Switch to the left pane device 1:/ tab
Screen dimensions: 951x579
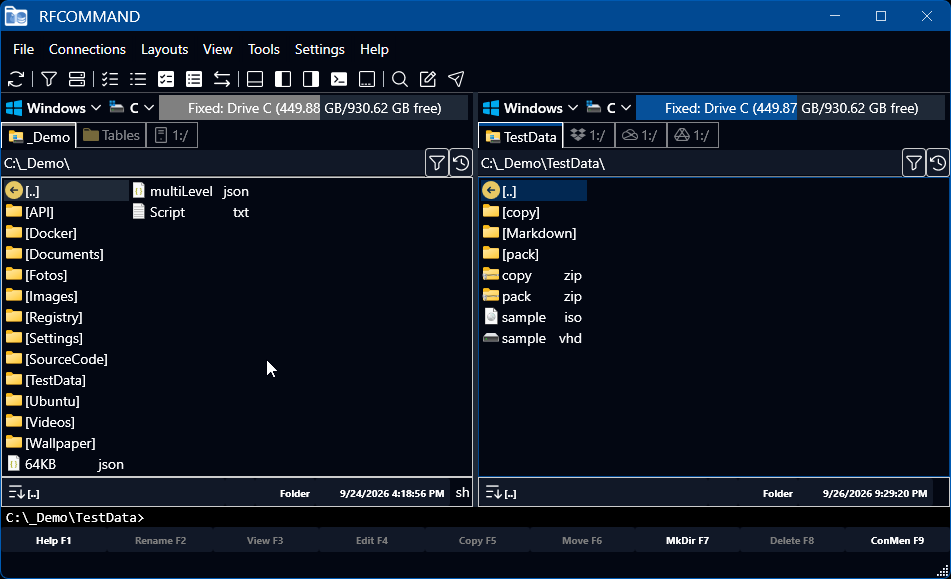coord(172,135)
